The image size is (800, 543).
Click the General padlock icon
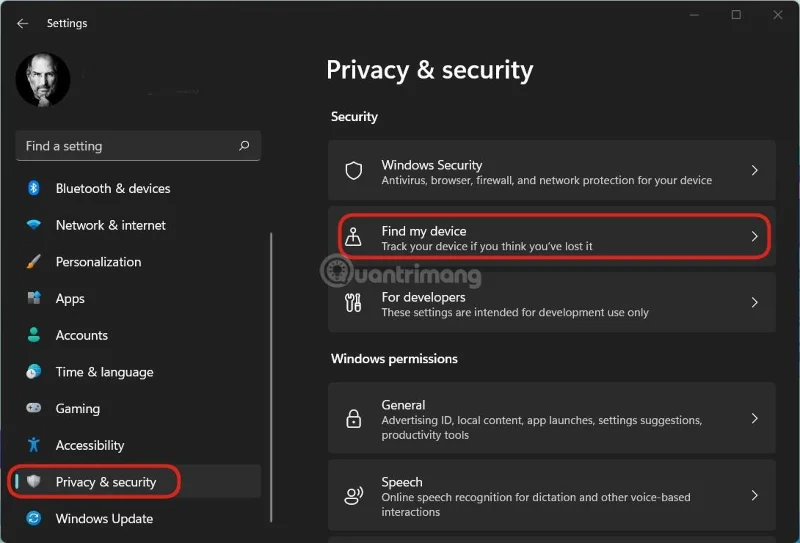click(354, 418)
